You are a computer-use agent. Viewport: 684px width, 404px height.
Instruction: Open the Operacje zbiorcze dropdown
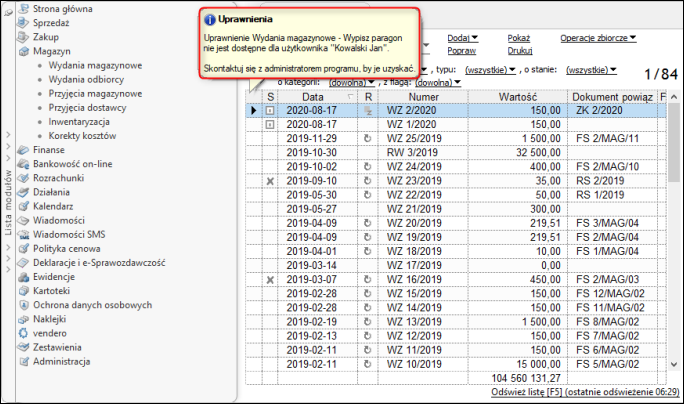[x=598, y=38]
